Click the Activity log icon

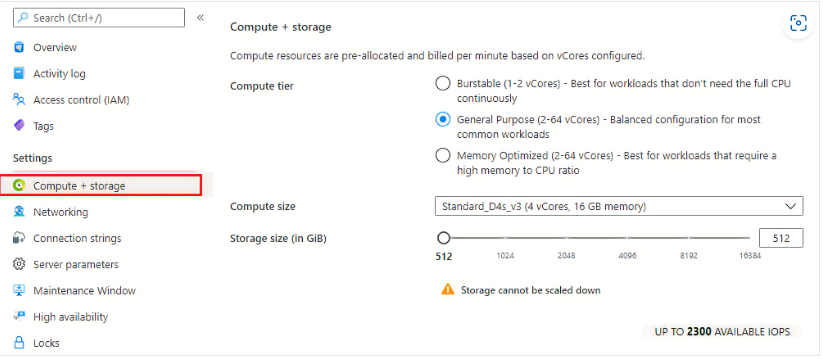(x=19, y=73)
